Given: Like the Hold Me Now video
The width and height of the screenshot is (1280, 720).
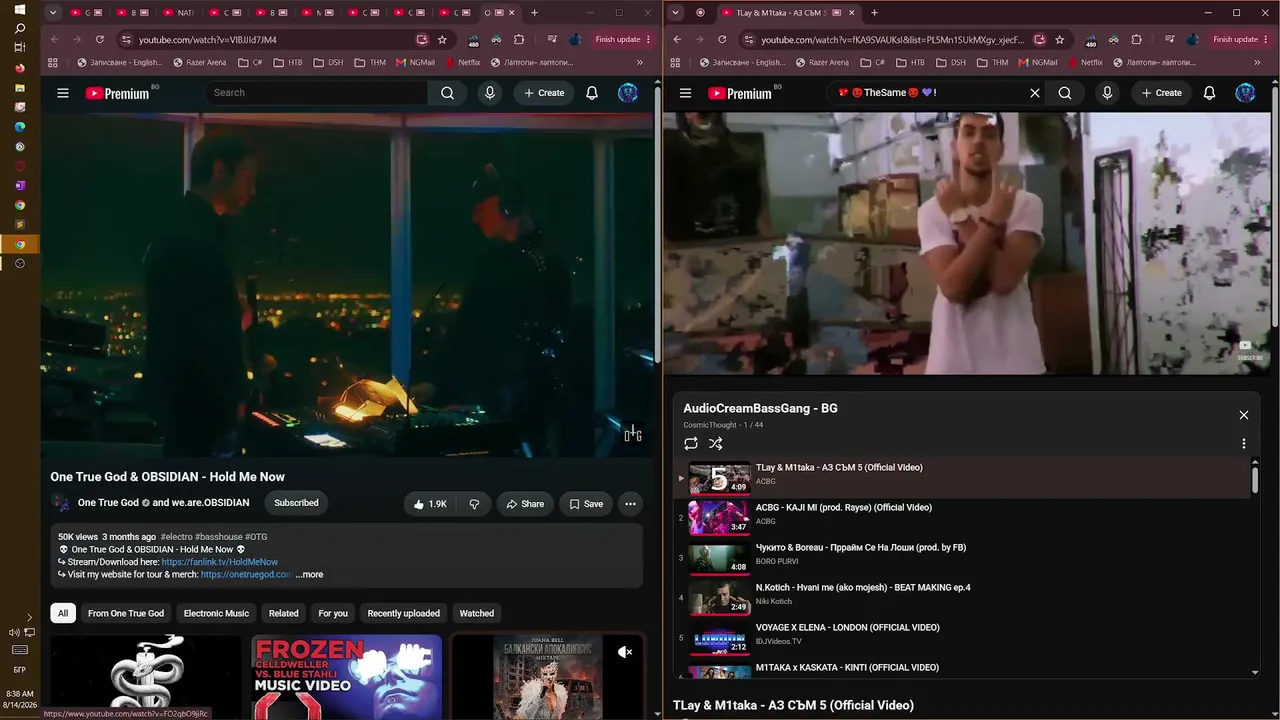Looking at the screenshot, I should point(430,504).
